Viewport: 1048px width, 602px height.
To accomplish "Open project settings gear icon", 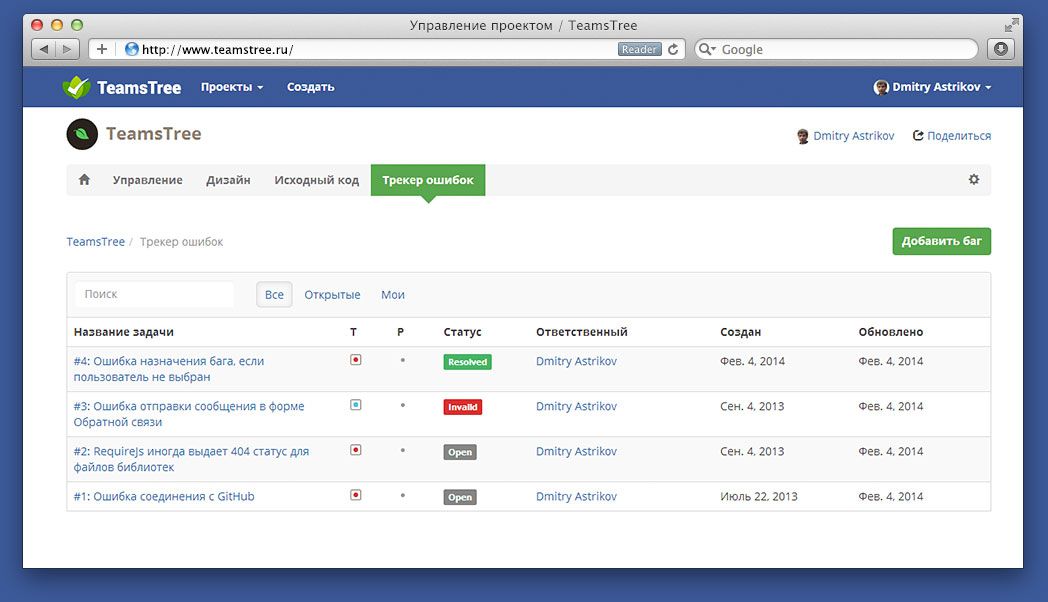I will (x=973, y=180).
